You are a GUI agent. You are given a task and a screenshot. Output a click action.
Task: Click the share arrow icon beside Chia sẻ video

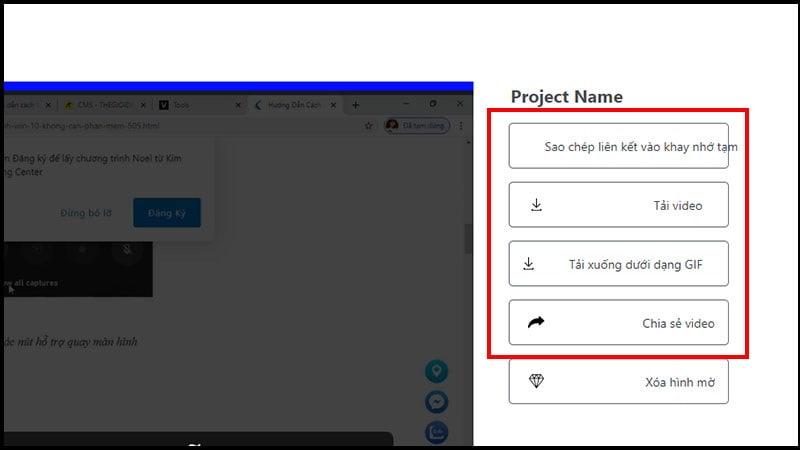tap(536, 322)
